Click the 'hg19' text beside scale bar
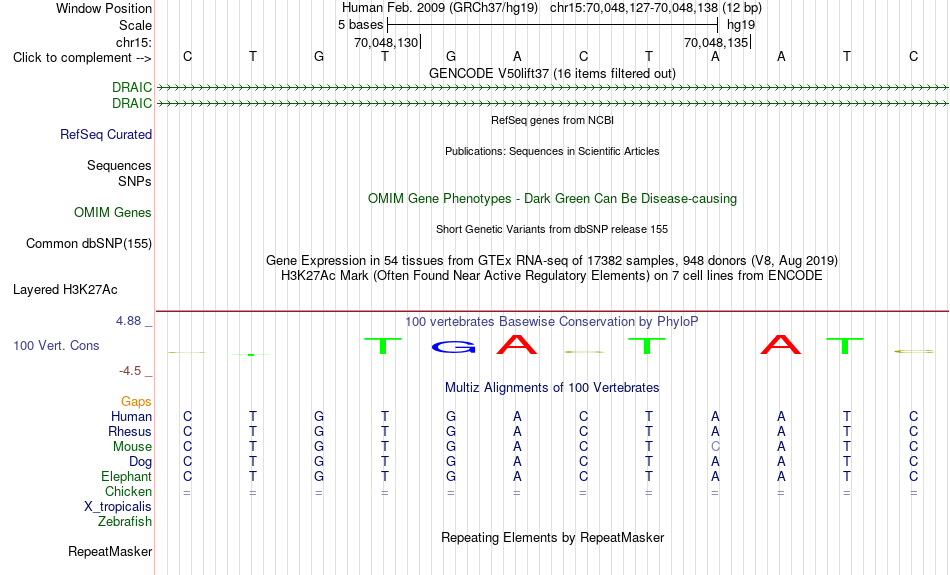950x575 pixels. [741, 25]
